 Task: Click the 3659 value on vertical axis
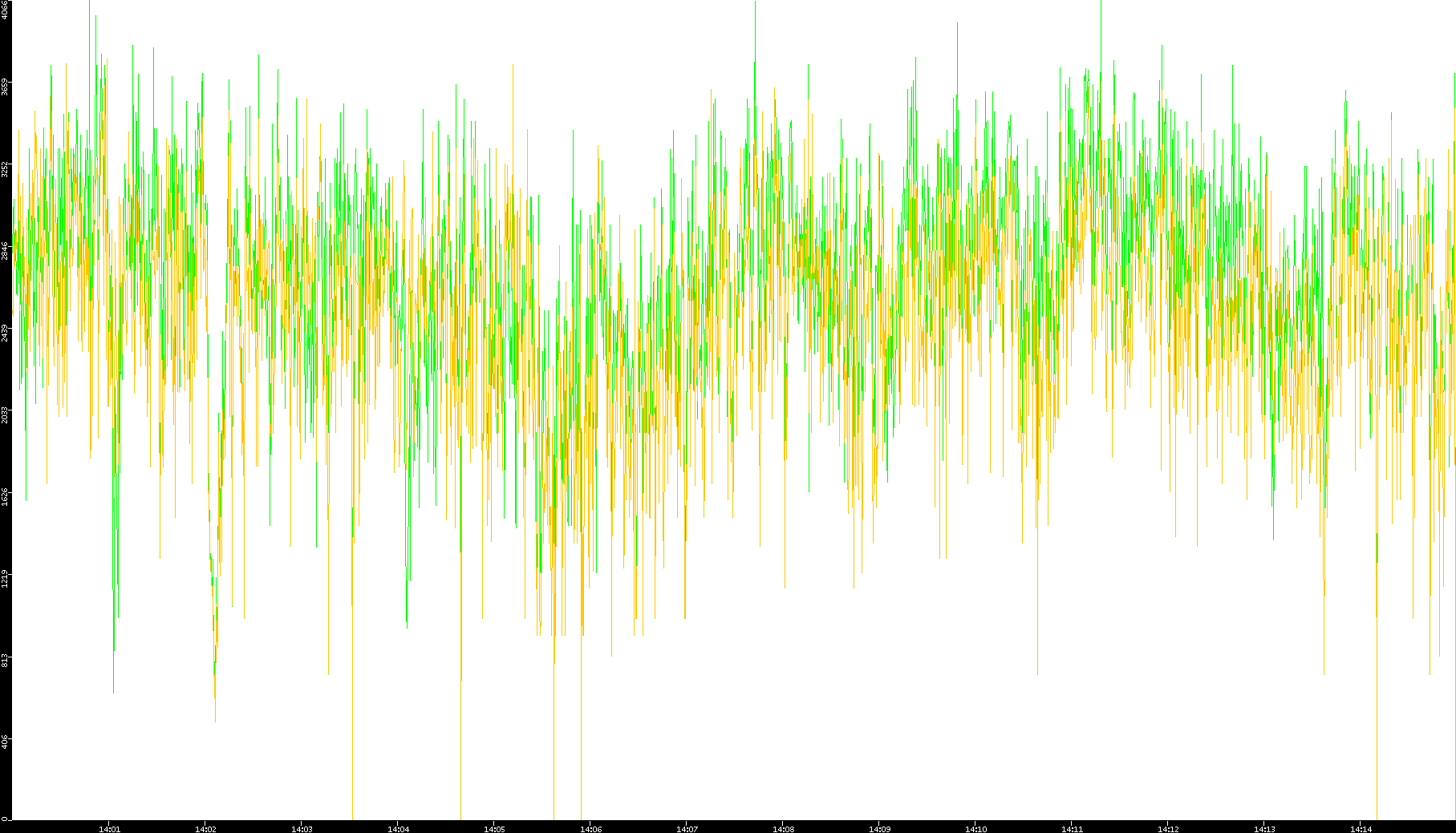pos(6,87)
